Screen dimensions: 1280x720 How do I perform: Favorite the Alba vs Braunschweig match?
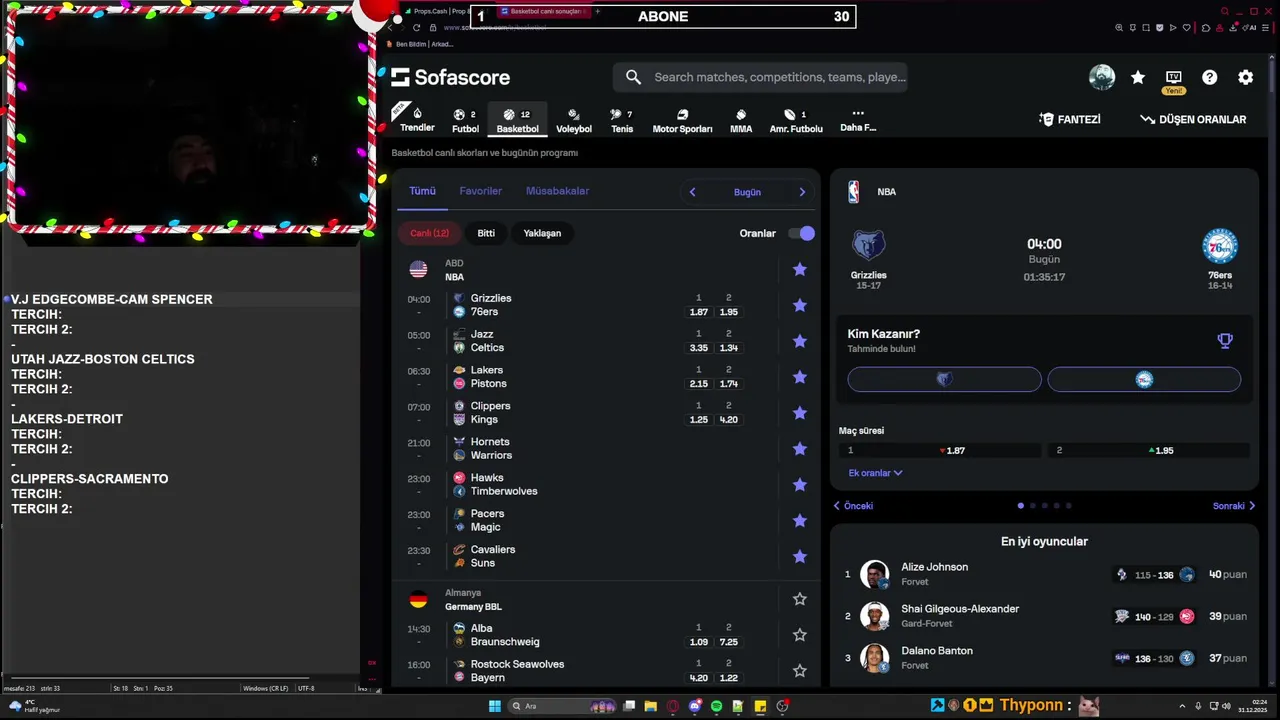[800, 635]
